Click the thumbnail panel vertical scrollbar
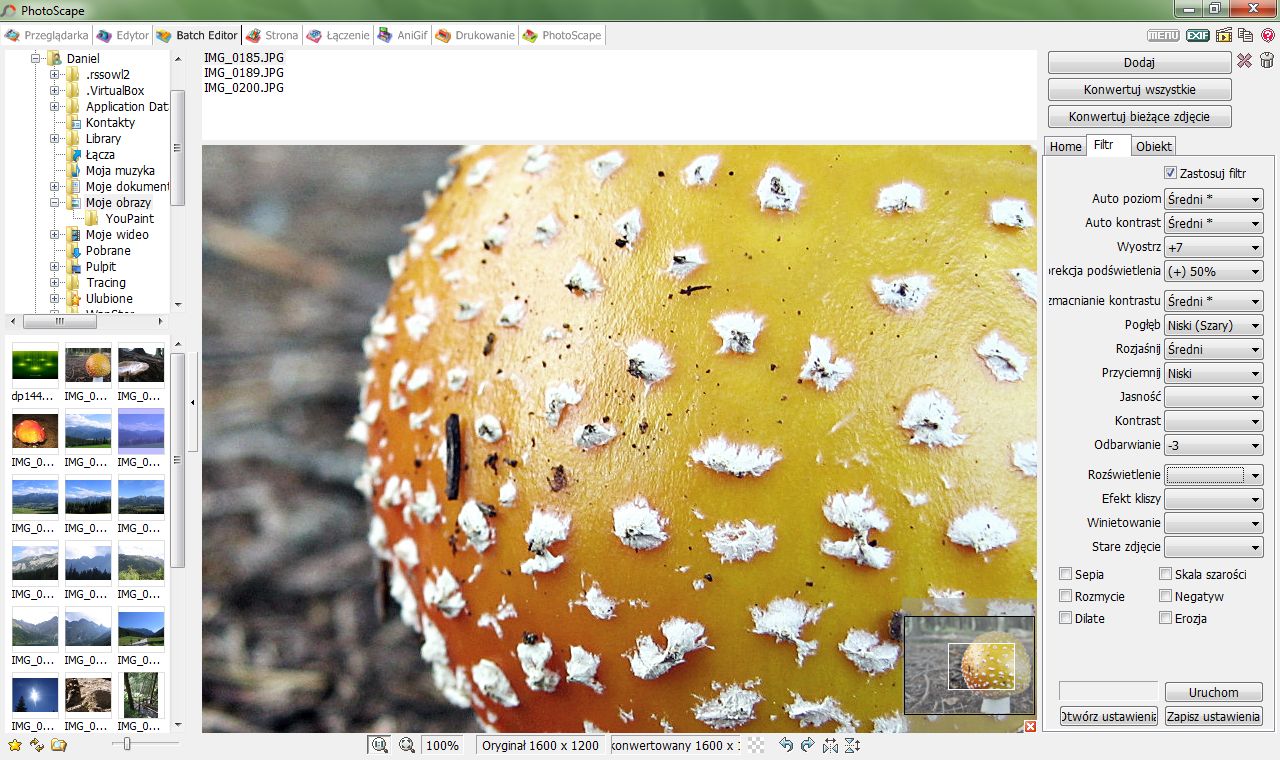The image size is (1280, 760). pyautogui.click(x=178, y=460)
